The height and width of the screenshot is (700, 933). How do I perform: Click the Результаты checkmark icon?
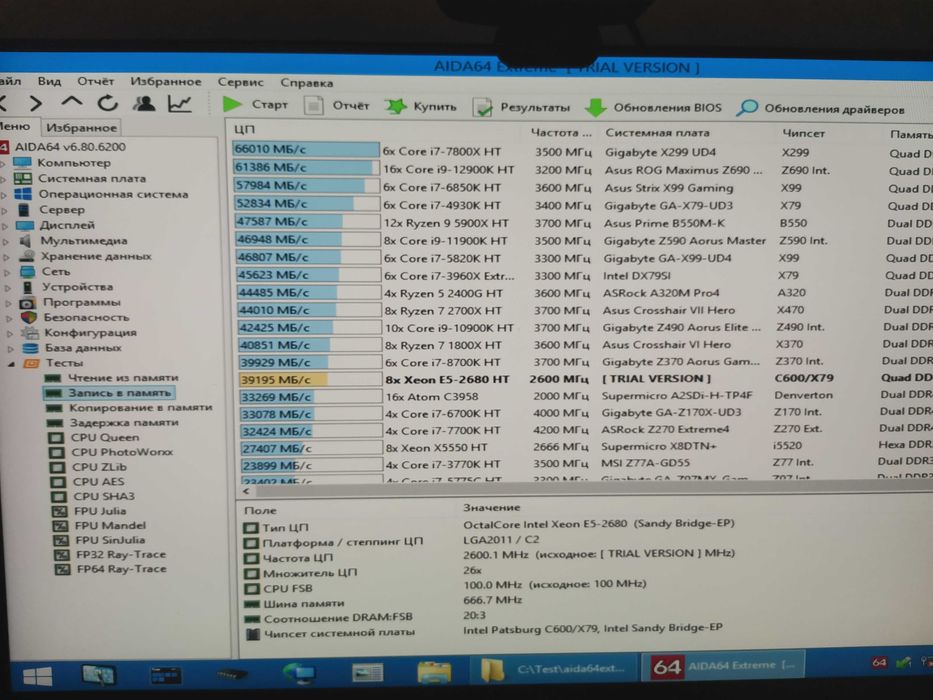point(483,108)
